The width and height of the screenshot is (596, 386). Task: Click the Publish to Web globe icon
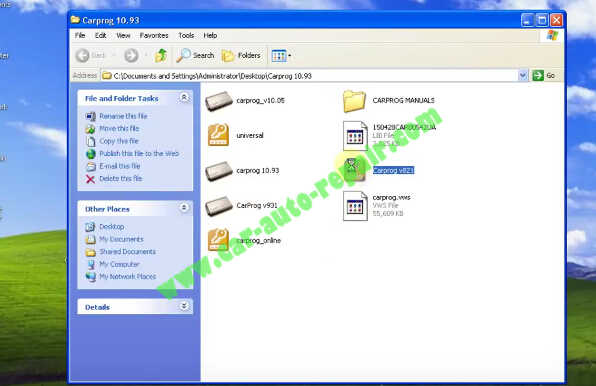90,154
